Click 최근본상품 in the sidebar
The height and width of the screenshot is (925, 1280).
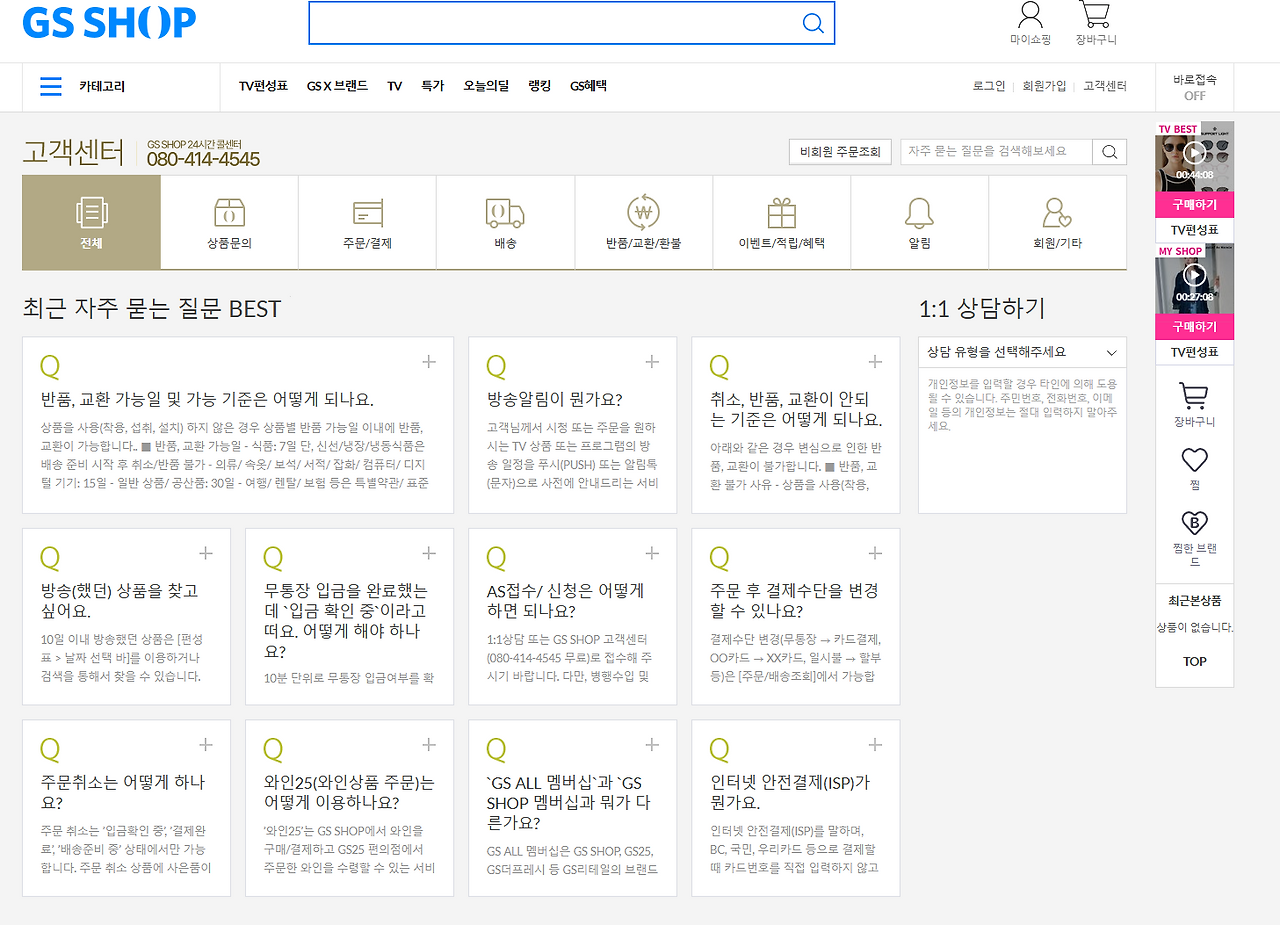(1194, 601)
